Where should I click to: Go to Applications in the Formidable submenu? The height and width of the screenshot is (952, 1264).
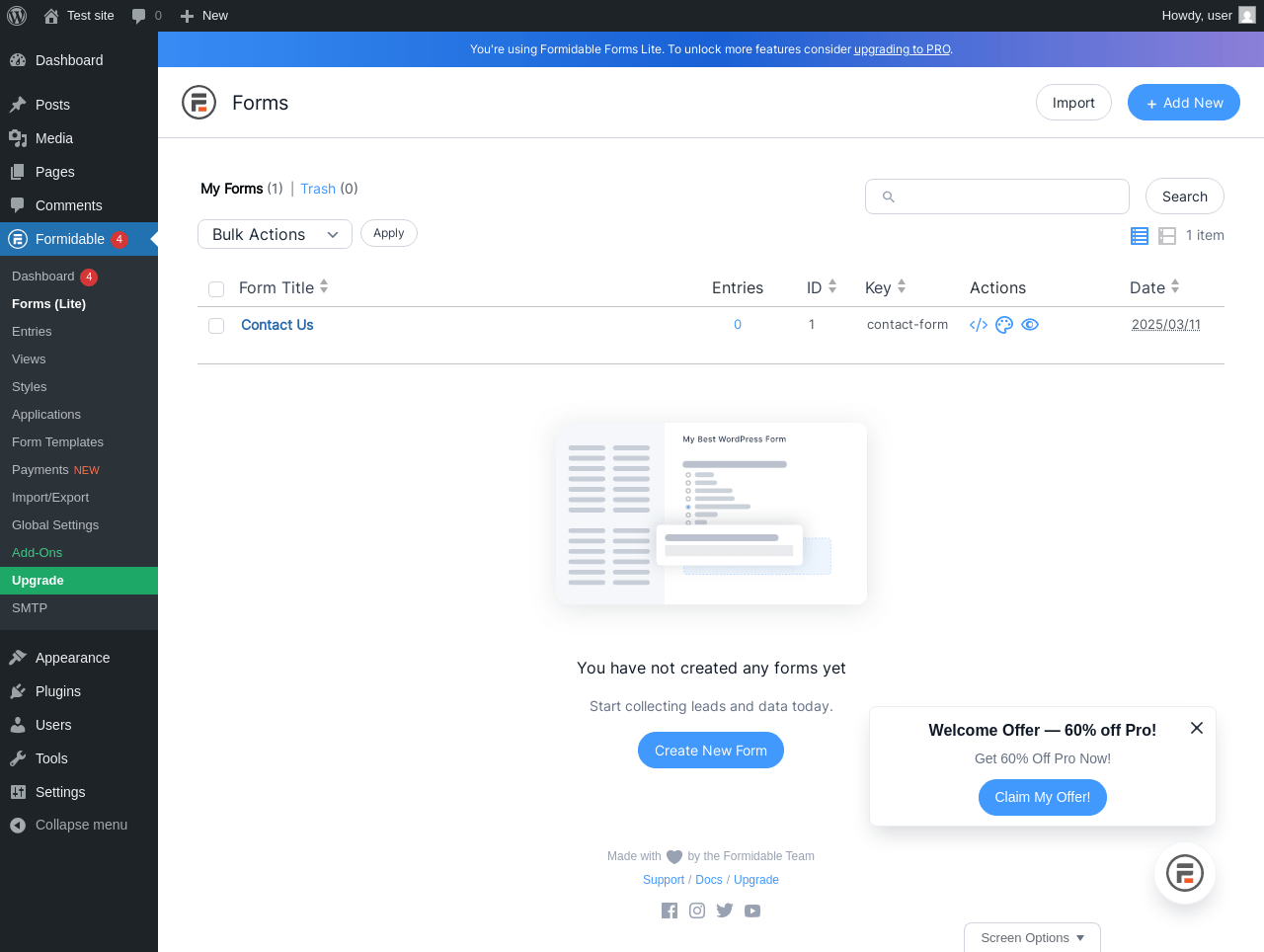click(x=79, y=415)
